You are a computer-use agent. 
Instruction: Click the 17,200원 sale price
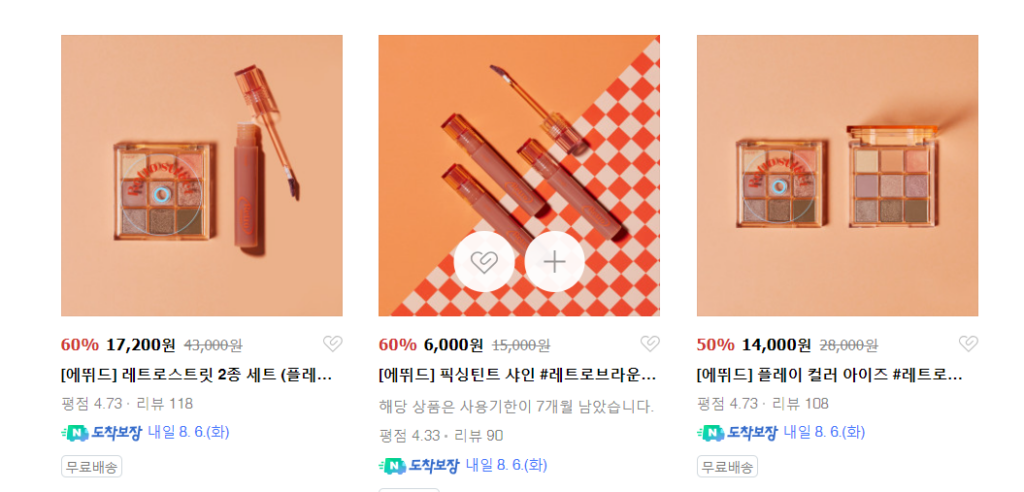coord(141,344)
